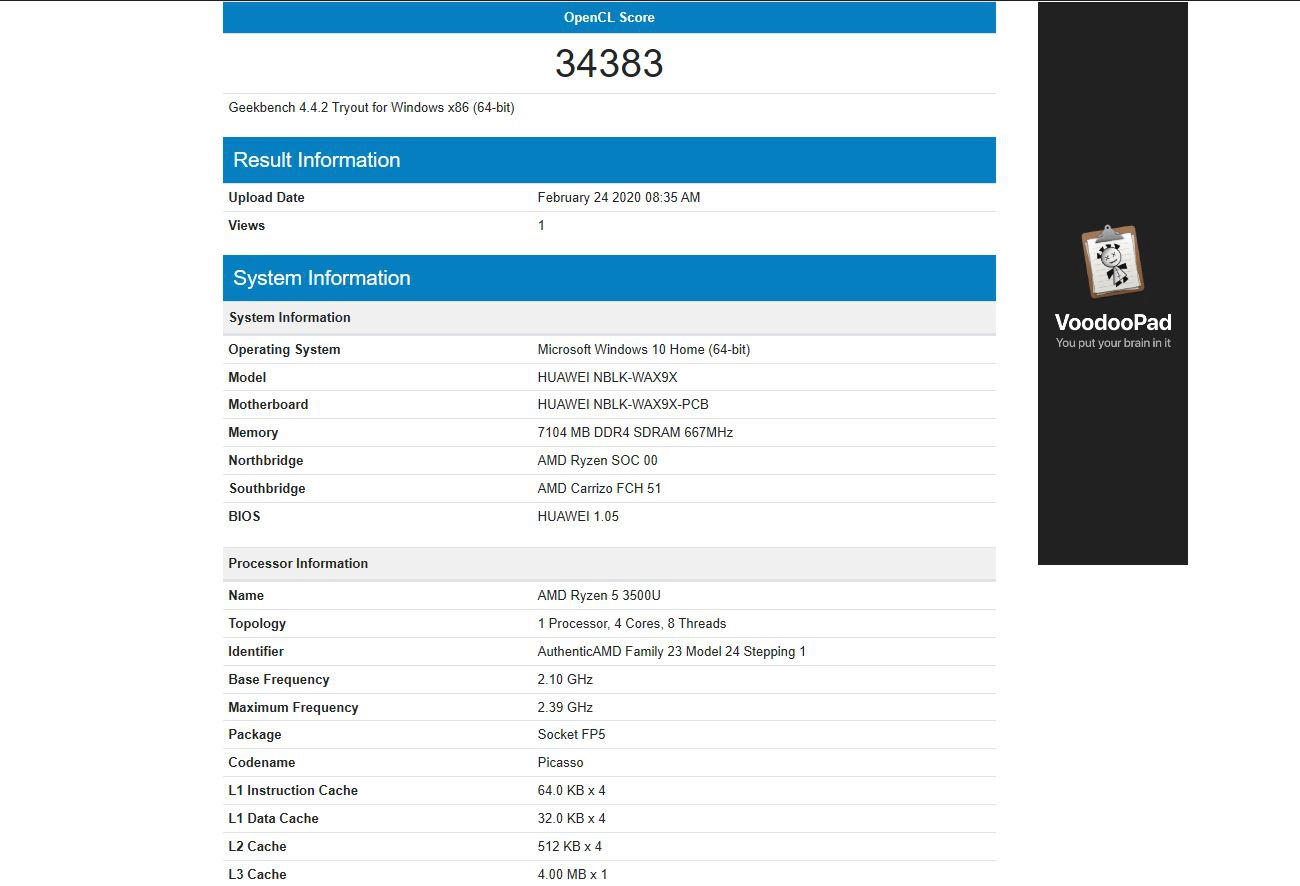Select L1 Instruction Cache value 64.0 KB x 4
Screen dimensions: 1300x886
572,790
